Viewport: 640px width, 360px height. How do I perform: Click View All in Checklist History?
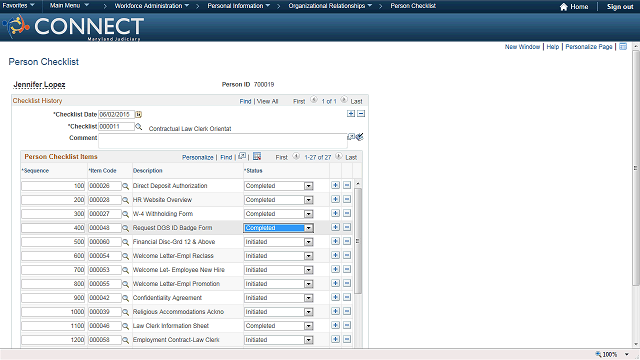point(267,101)
